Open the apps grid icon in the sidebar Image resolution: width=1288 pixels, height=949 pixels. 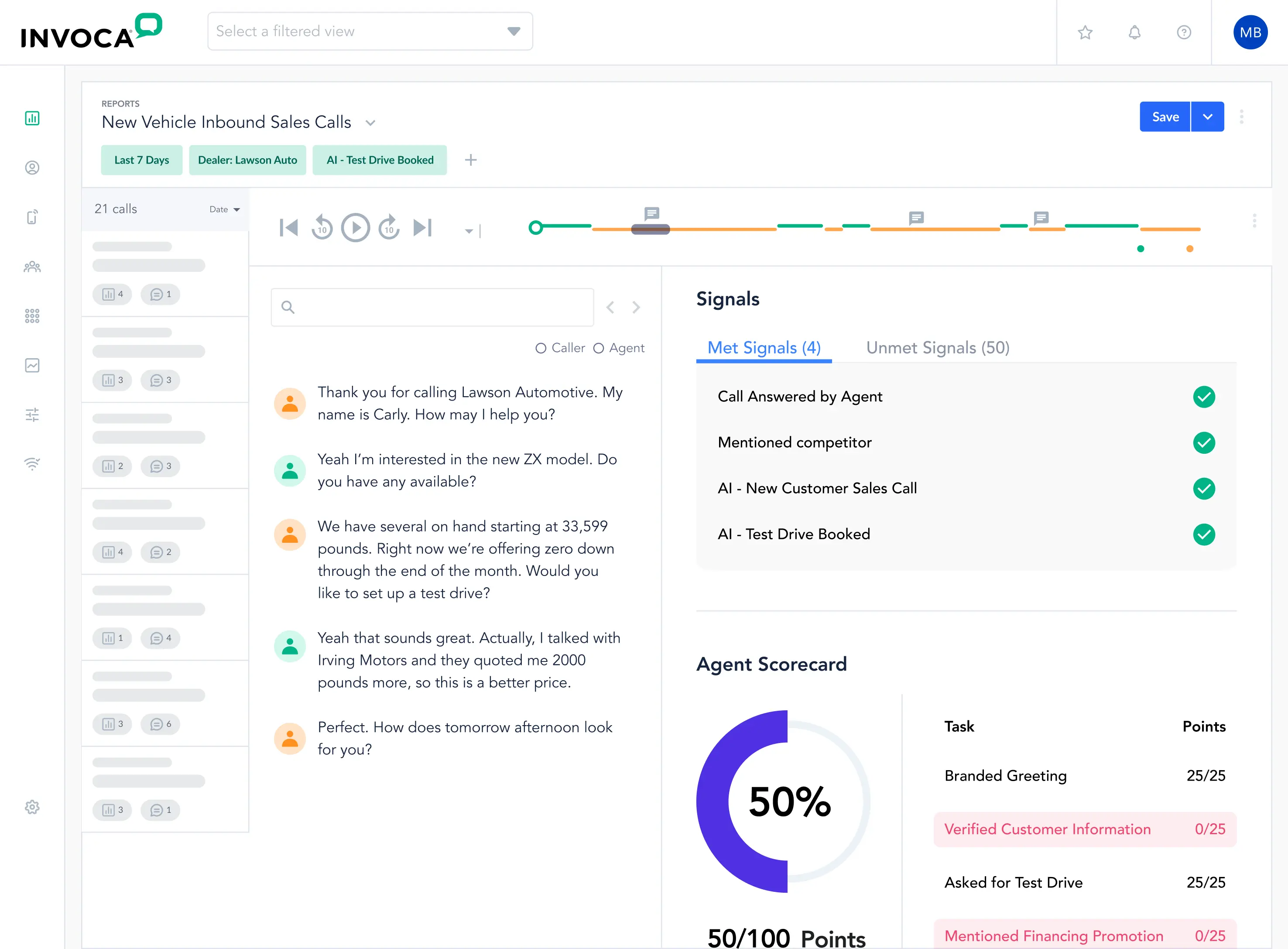(32, 316)
